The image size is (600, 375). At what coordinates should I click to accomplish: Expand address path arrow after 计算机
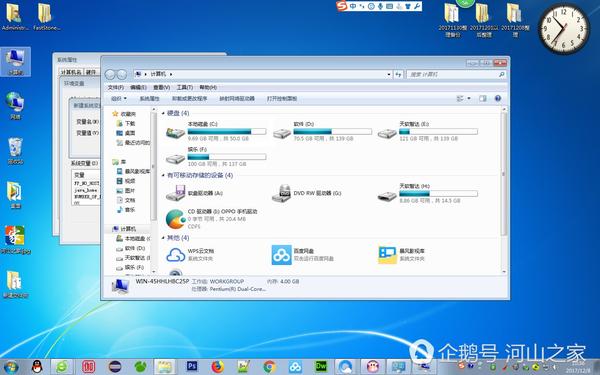(171, 74)
